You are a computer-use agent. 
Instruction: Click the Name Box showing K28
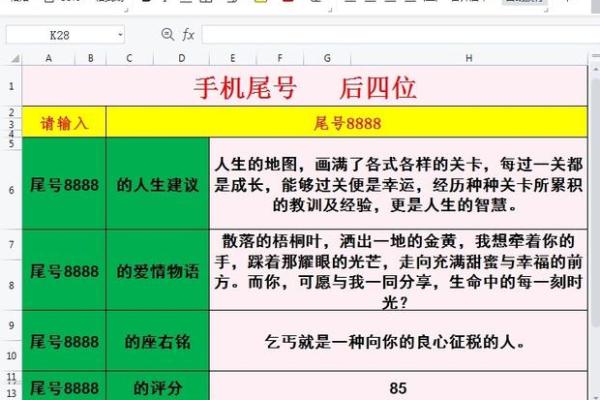click(x=61, y=35)
